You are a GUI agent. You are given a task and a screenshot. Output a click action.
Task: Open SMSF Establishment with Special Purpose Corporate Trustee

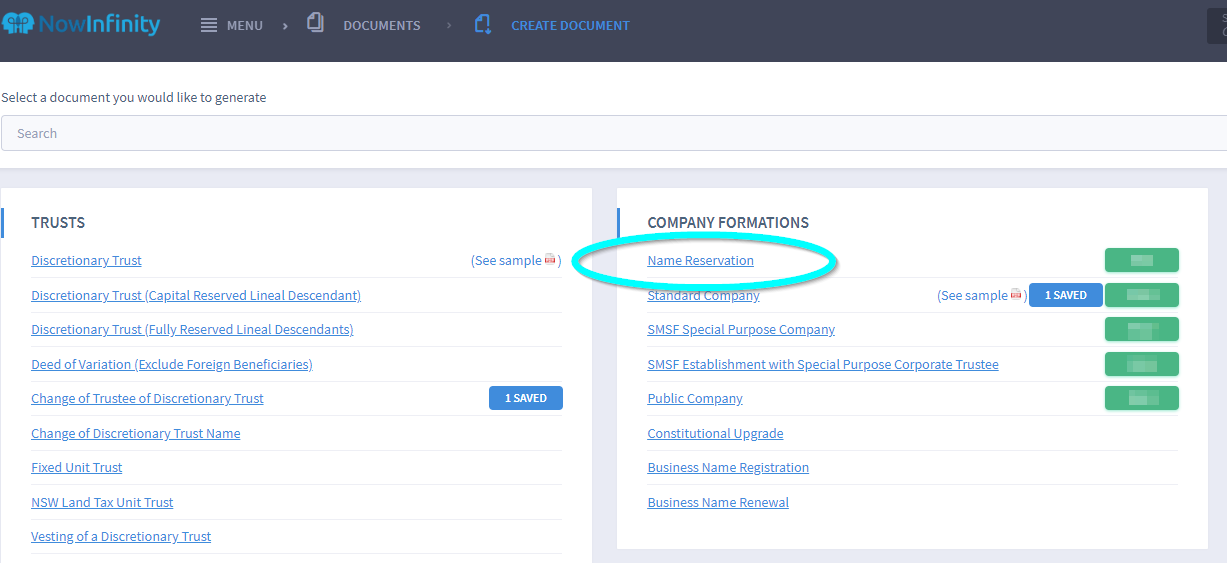823,364
